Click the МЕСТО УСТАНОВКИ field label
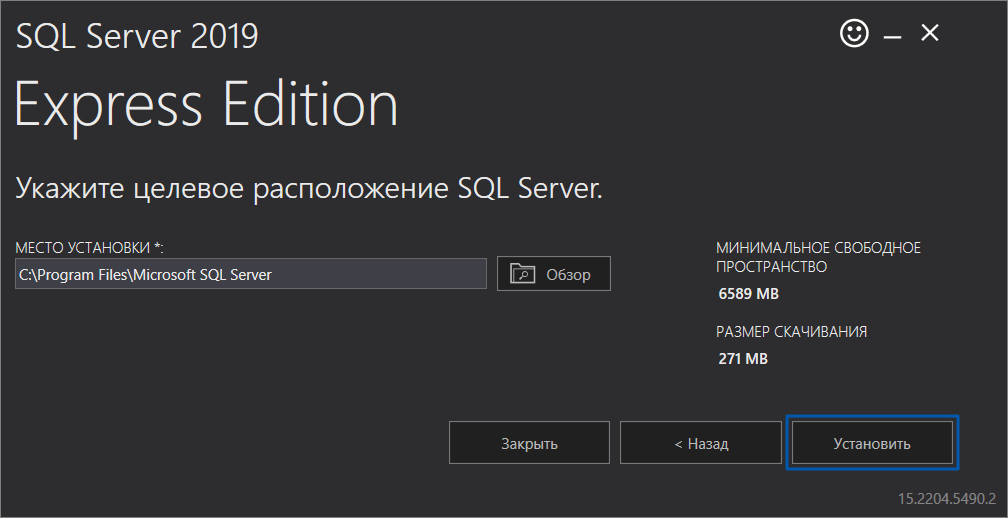Viewport: 1008px width, 518px height. [x=89, y=247]
